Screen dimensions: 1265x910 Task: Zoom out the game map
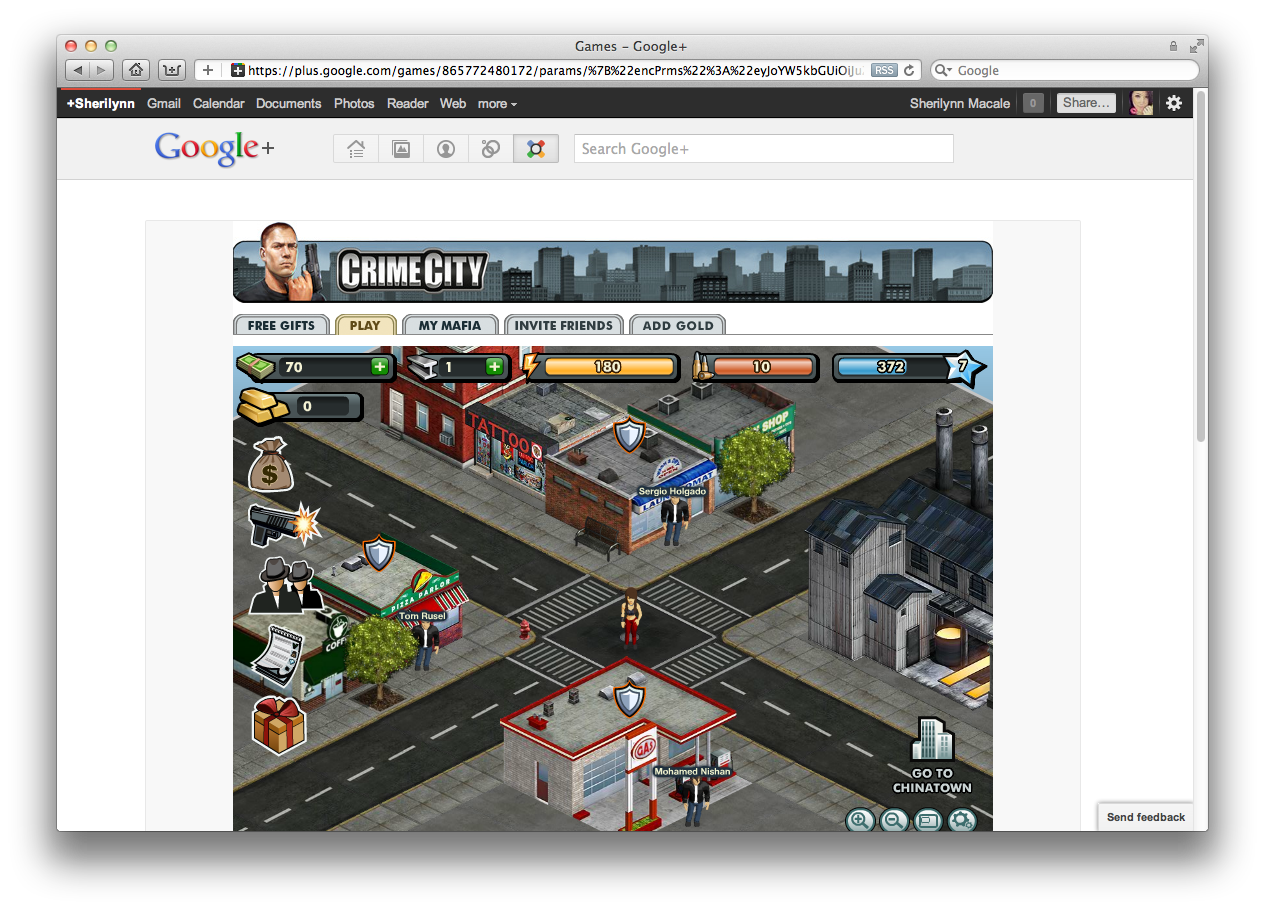(894, 820)
